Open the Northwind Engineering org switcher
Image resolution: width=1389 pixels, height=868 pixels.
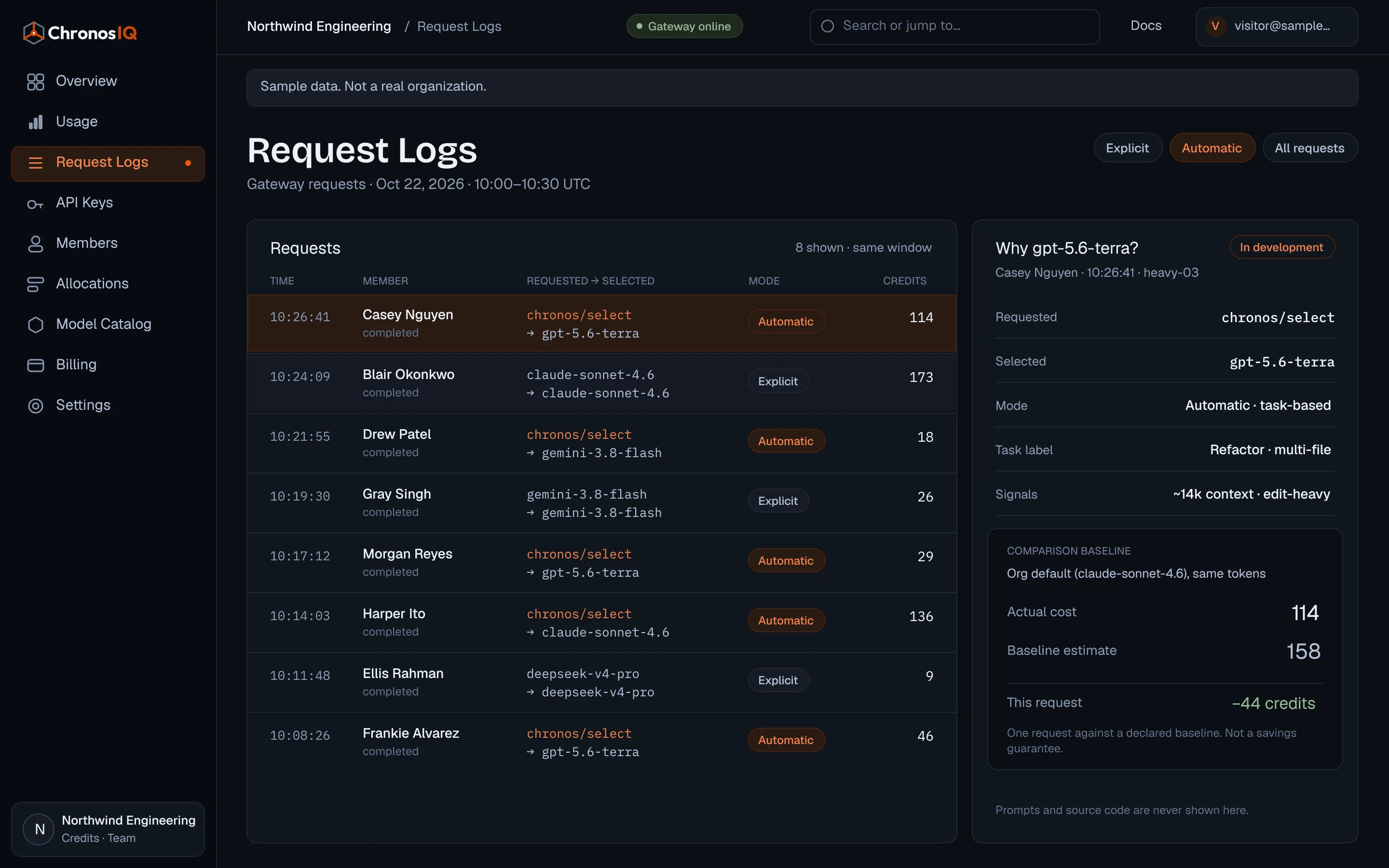tap(108, 829)
